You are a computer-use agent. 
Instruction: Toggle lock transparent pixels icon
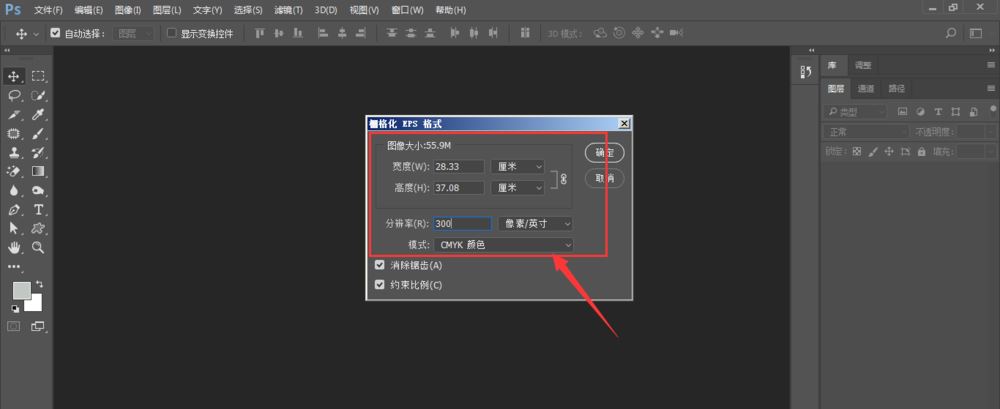(x=857, y=152)
